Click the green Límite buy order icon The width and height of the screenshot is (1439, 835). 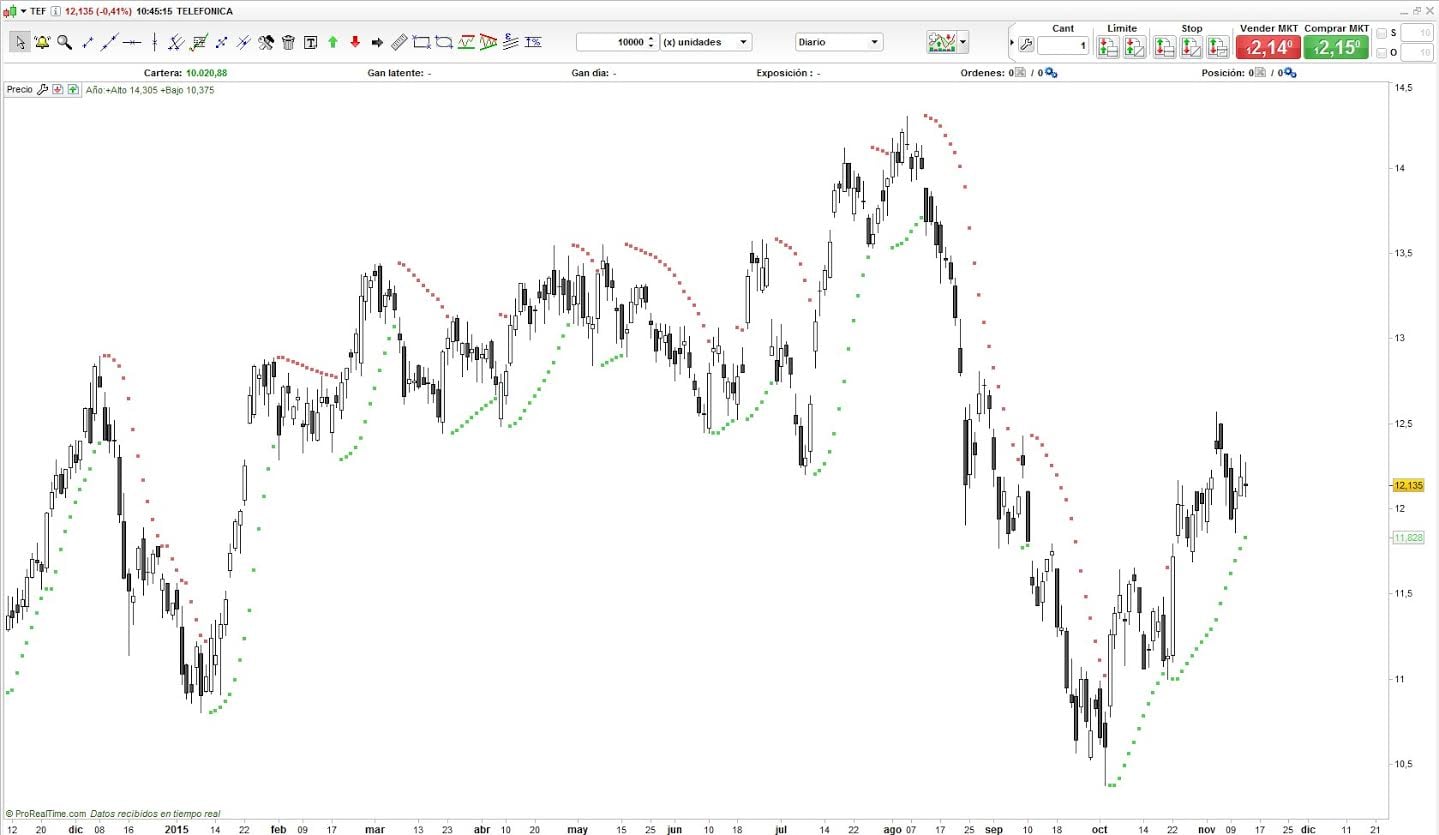pos(1106,46)
